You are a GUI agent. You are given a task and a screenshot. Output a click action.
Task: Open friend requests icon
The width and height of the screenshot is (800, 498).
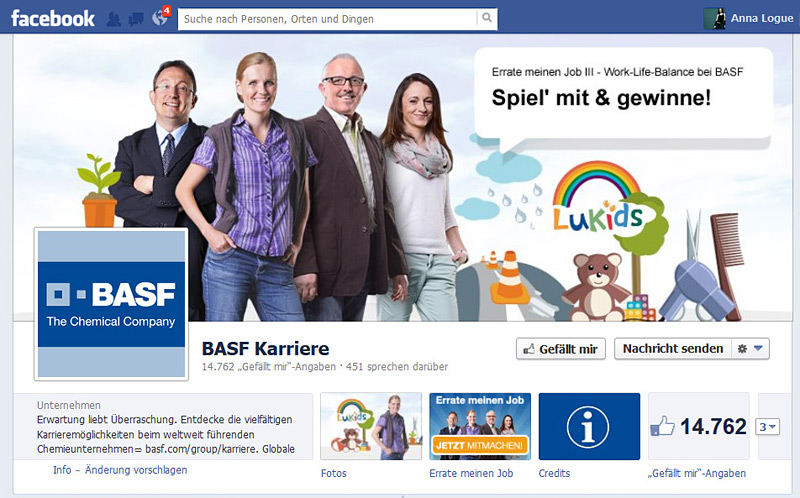(113, 19)
